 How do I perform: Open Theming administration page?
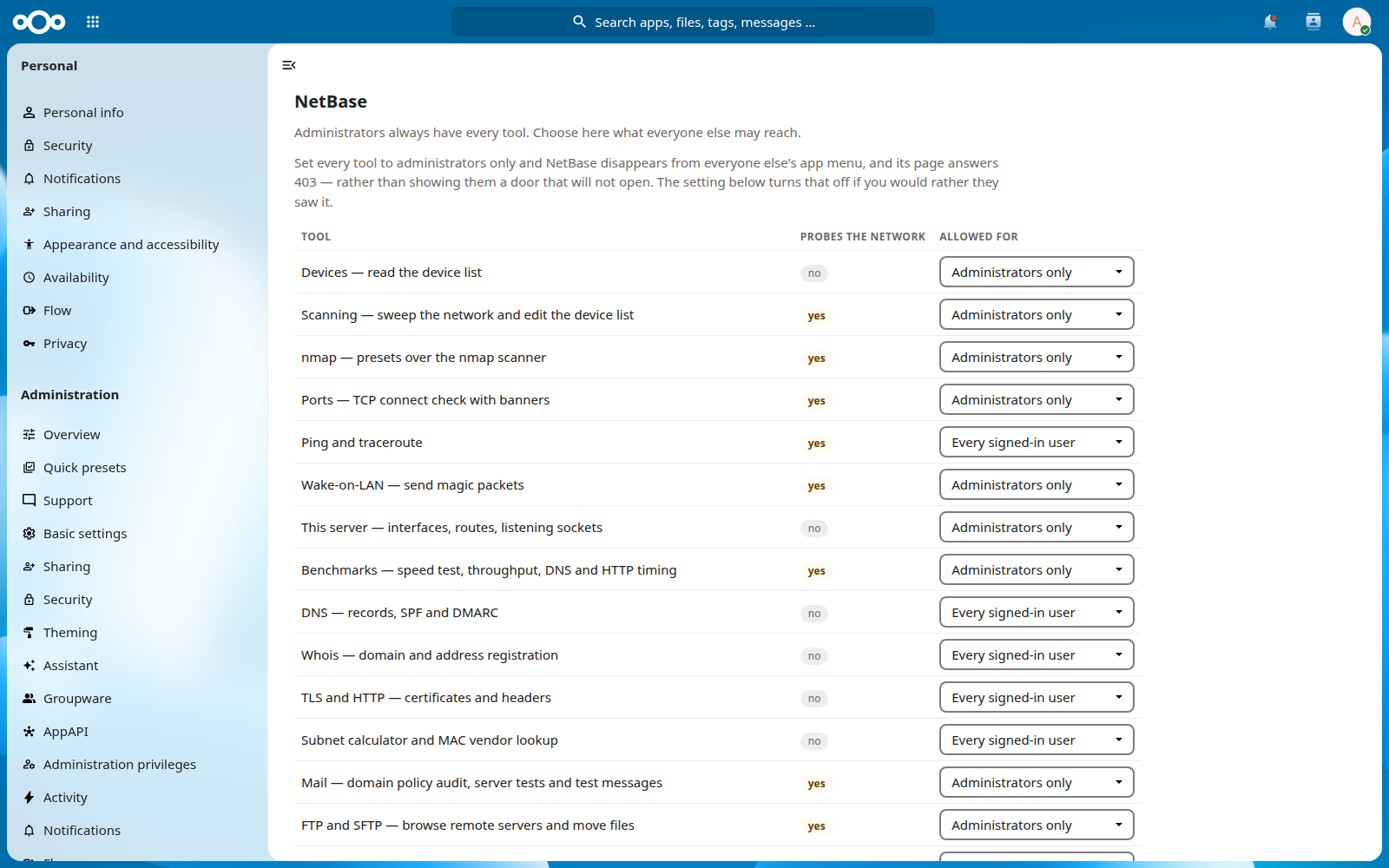(137, 633)
